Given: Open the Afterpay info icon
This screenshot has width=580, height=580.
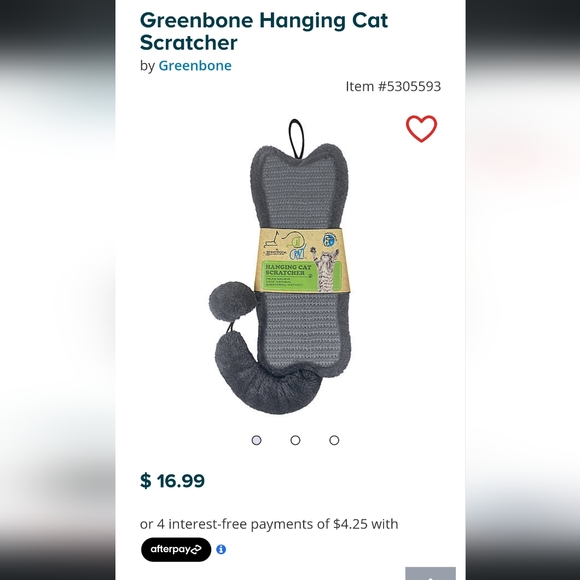Looking at the screenshot, I should click(221, 549).
